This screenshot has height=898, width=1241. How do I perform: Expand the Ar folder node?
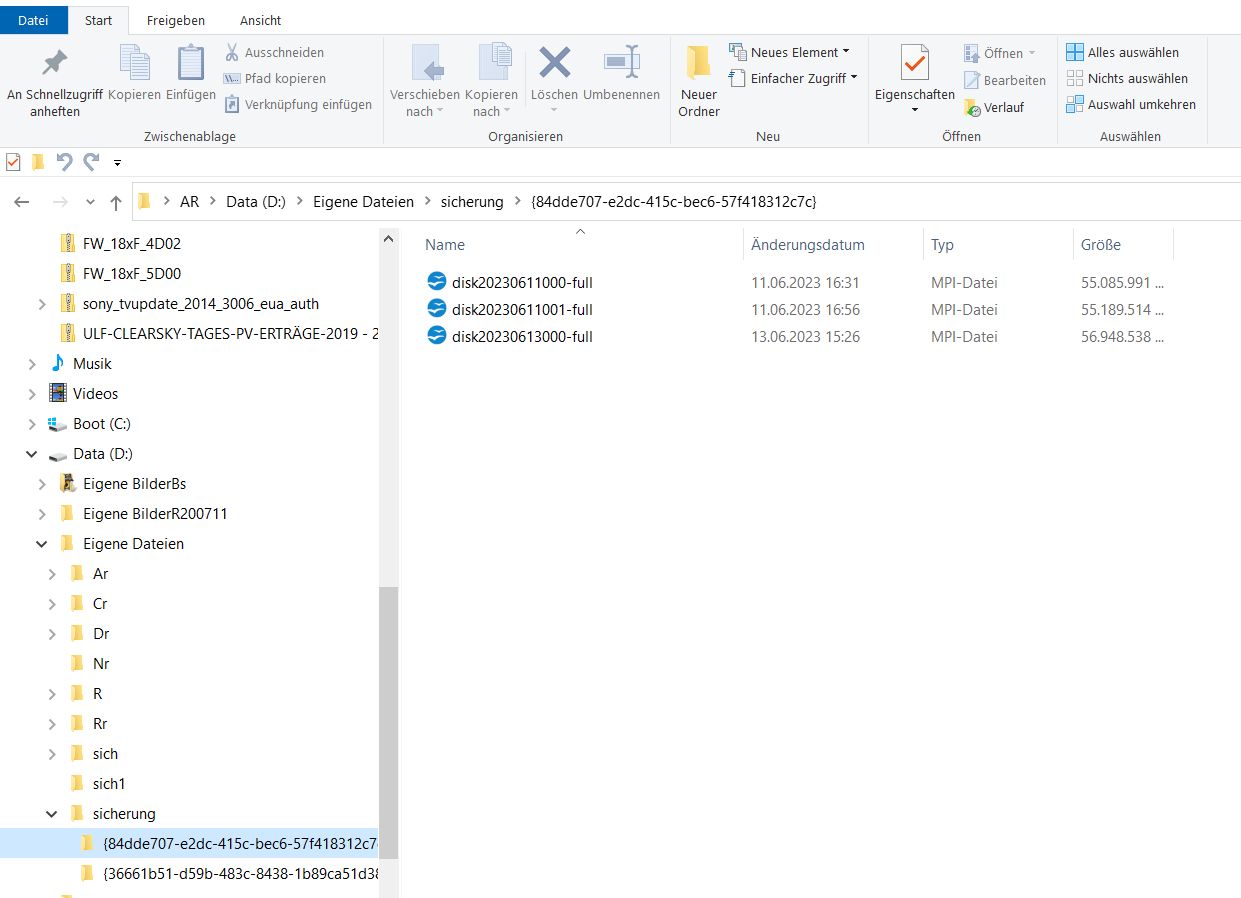[x=51, y=574]
